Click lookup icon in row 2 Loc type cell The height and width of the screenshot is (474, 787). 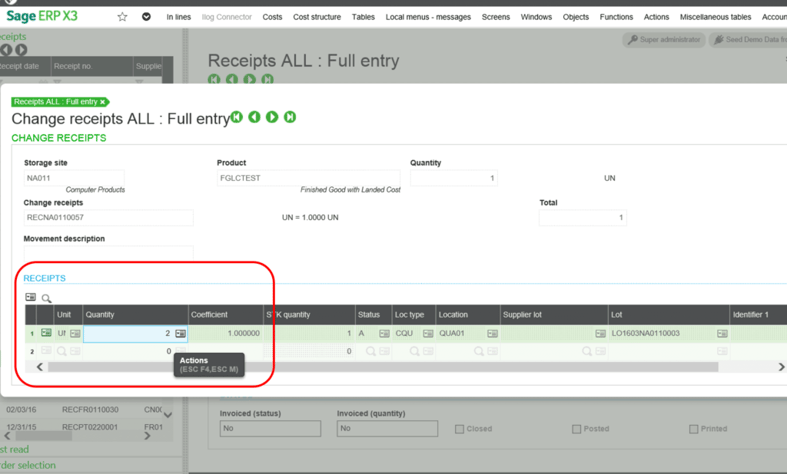pyautogui.click(x=415, y=351)
